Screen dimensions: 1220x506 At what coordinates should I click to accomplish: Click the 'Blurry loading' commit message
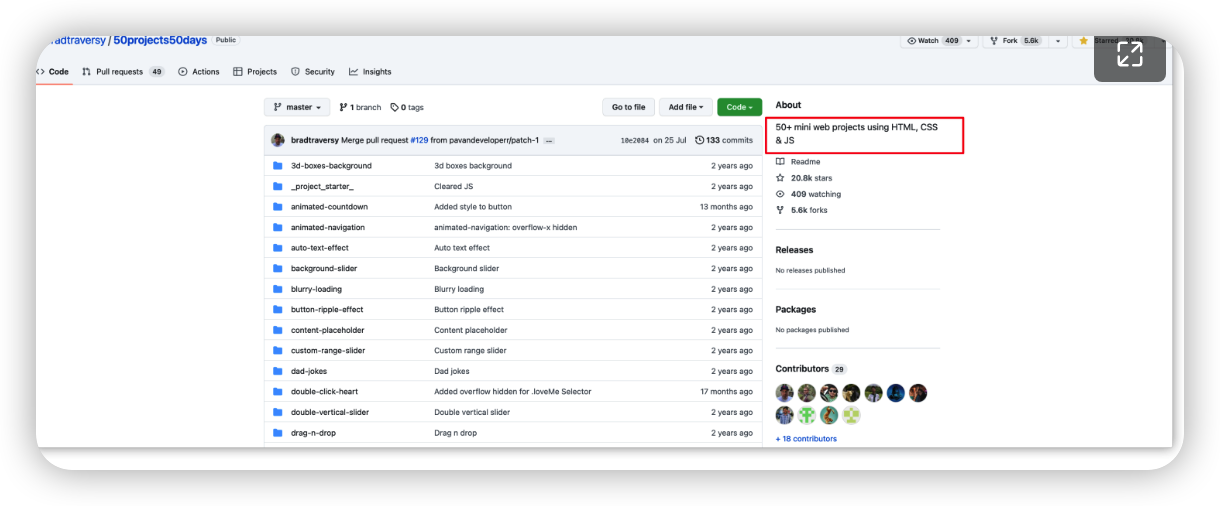click(458, 289)
